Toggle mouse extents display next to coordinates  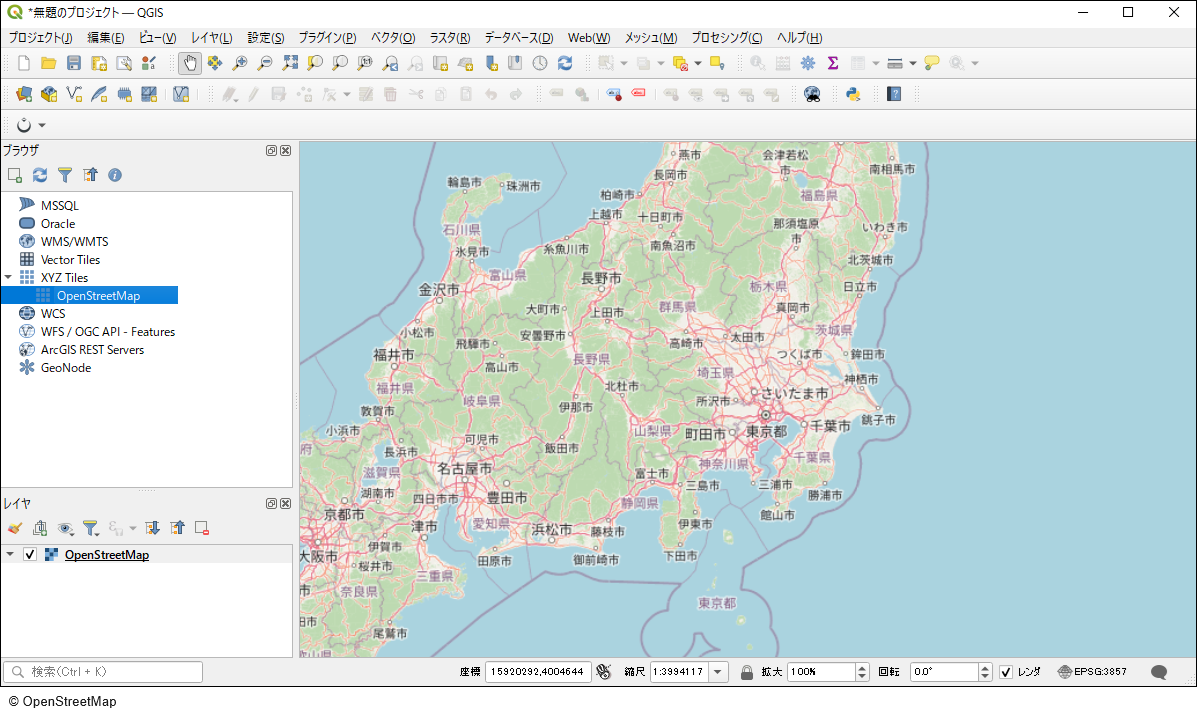tap(603, 672)
